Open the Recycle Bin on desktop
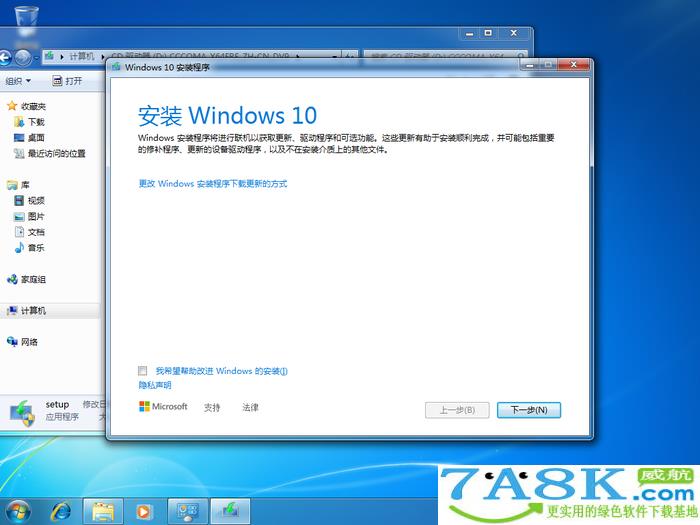This screenshot has width=700, height=525. [x=26, y=21]
